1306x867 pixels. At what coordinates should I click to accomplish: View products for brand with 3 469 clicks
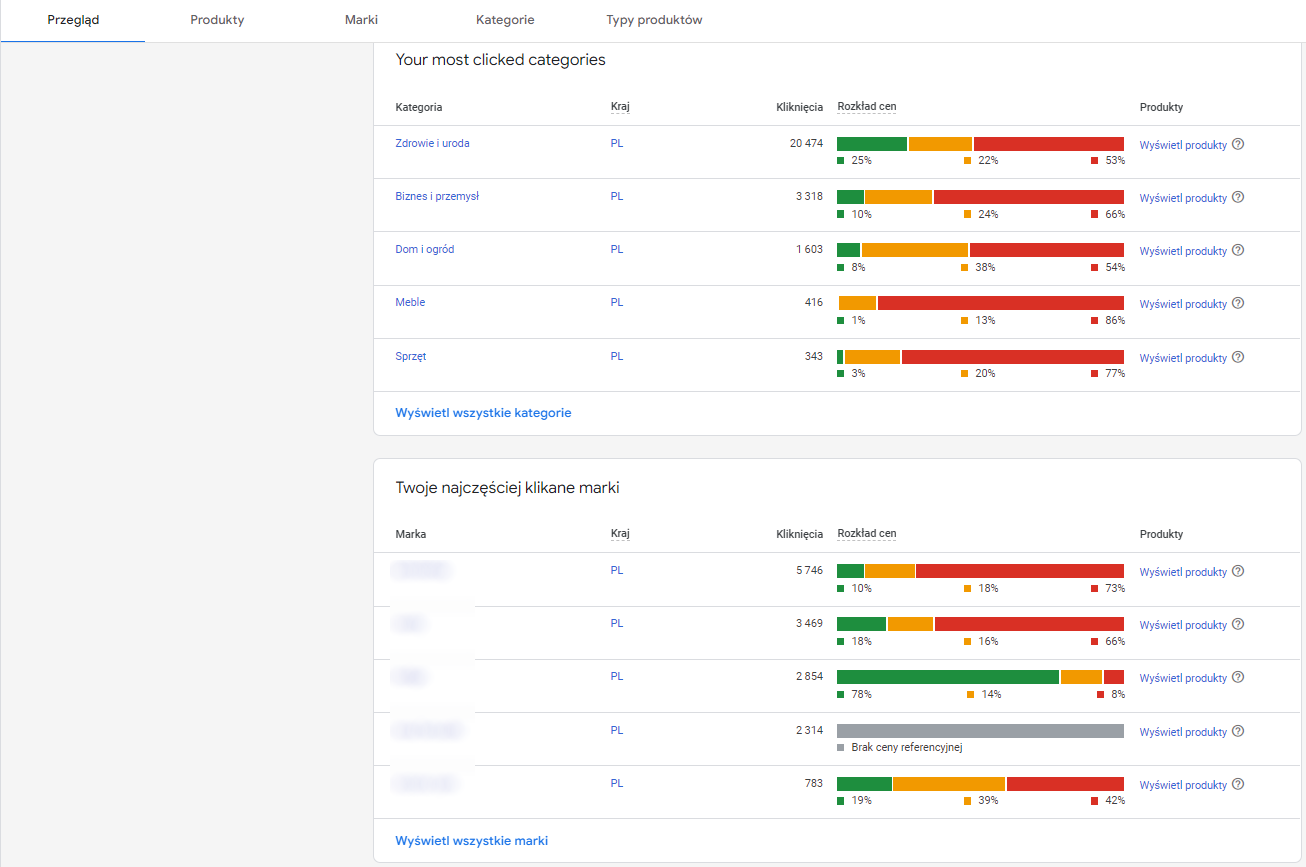1183,625
